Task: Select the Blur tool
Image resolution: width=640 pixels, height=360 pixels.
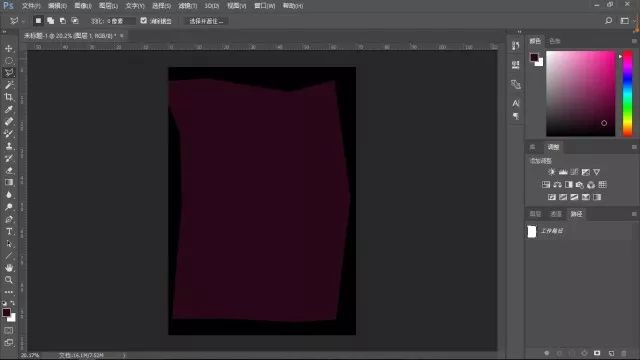Action: click(9, 195)
